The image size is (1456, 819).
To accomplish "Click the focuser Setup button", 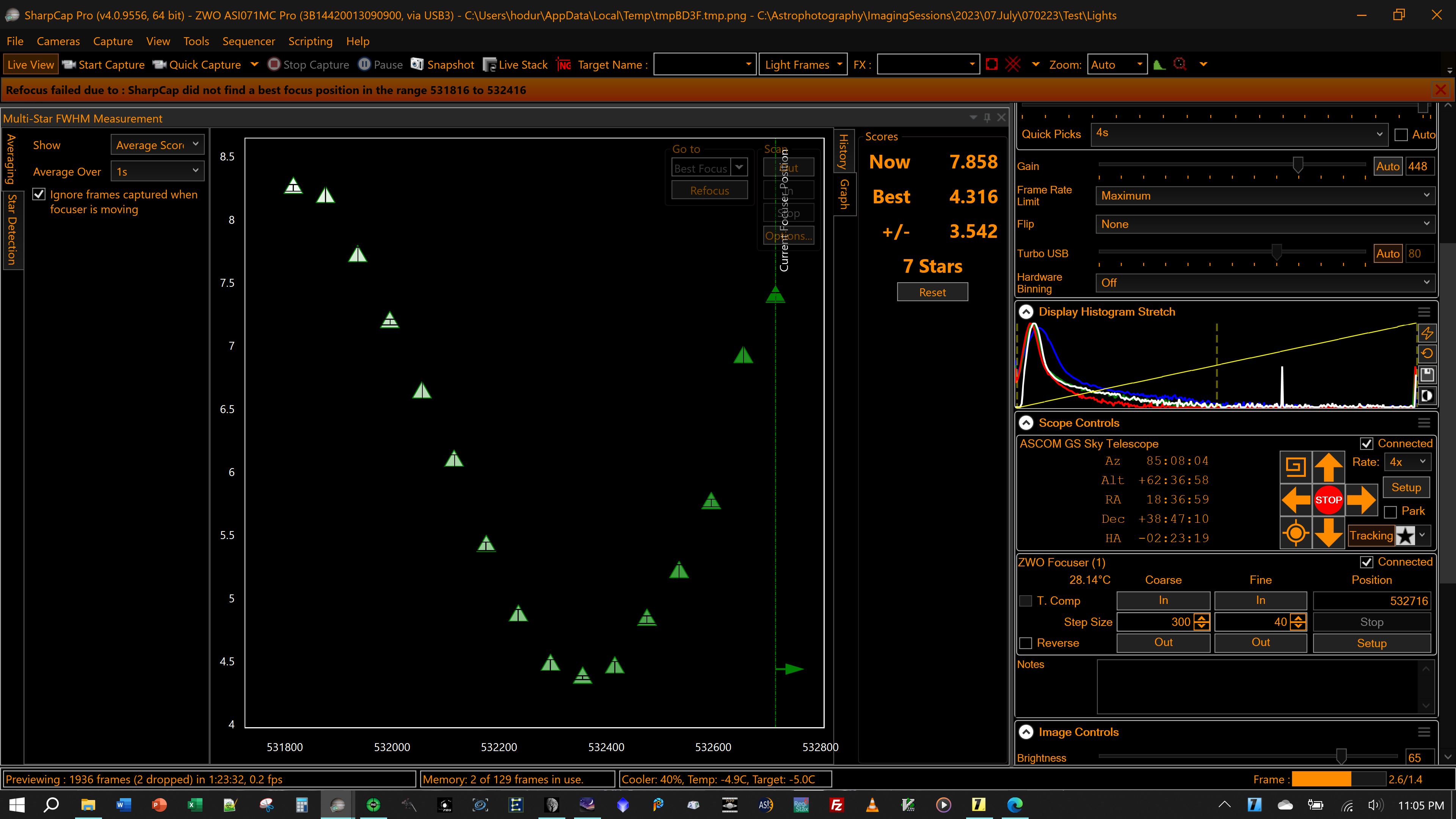I will (x=1372, y=643).
